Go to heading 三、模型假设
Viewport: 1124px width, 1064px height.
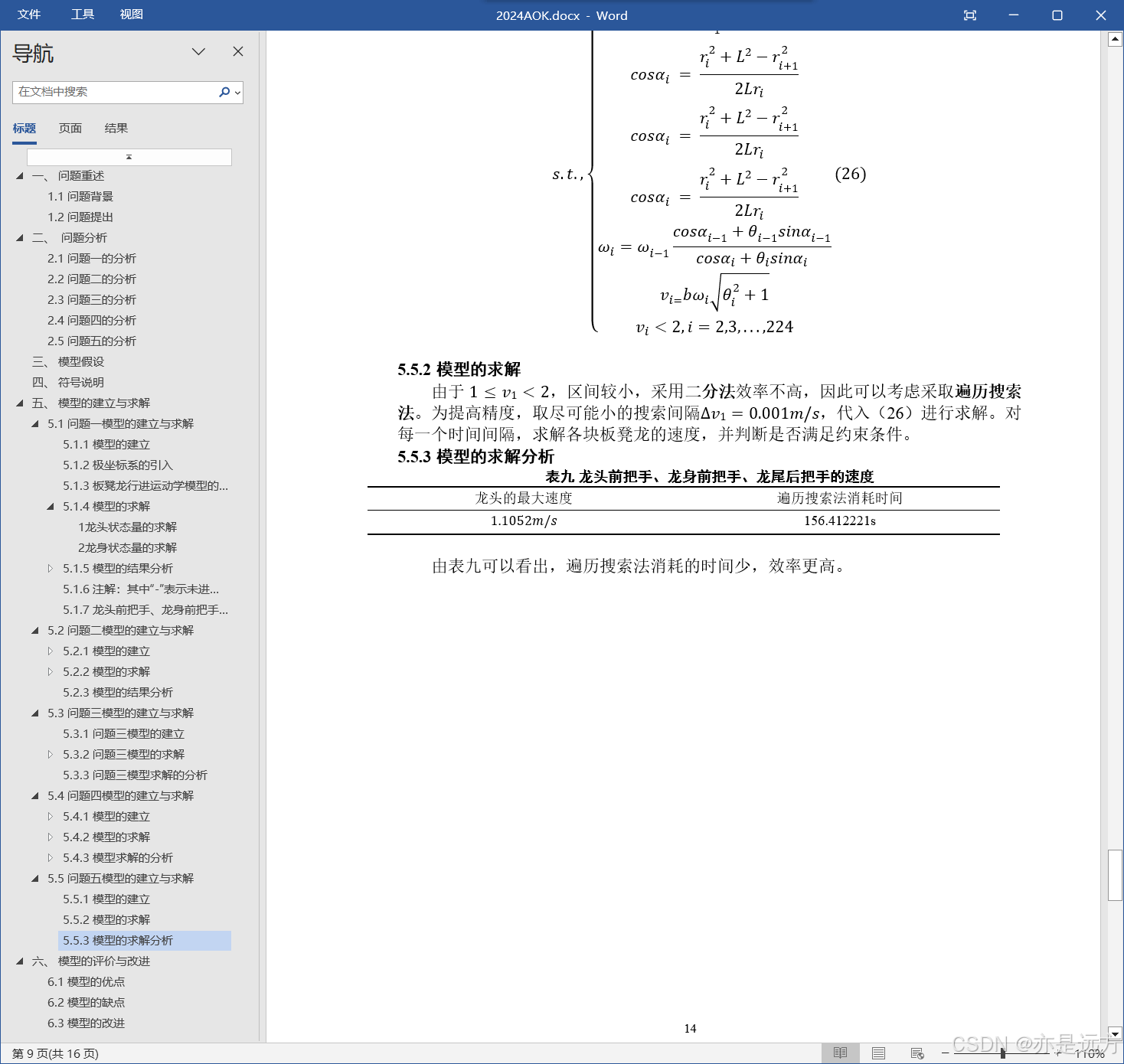coord(68,362)
